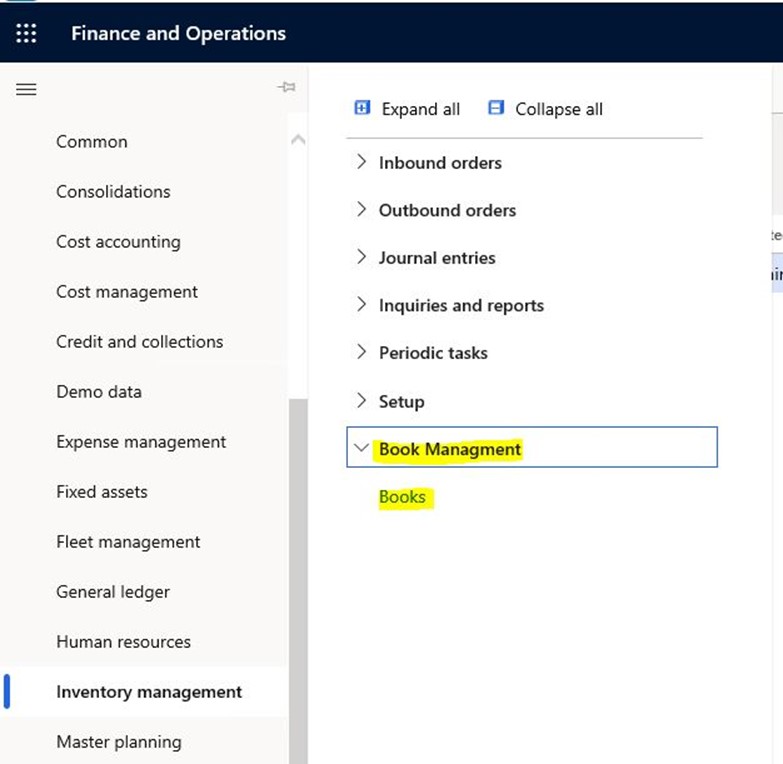Click the Expand all plus icon
This screenshot has width=783, height=764.
click(x=363, y=108)
